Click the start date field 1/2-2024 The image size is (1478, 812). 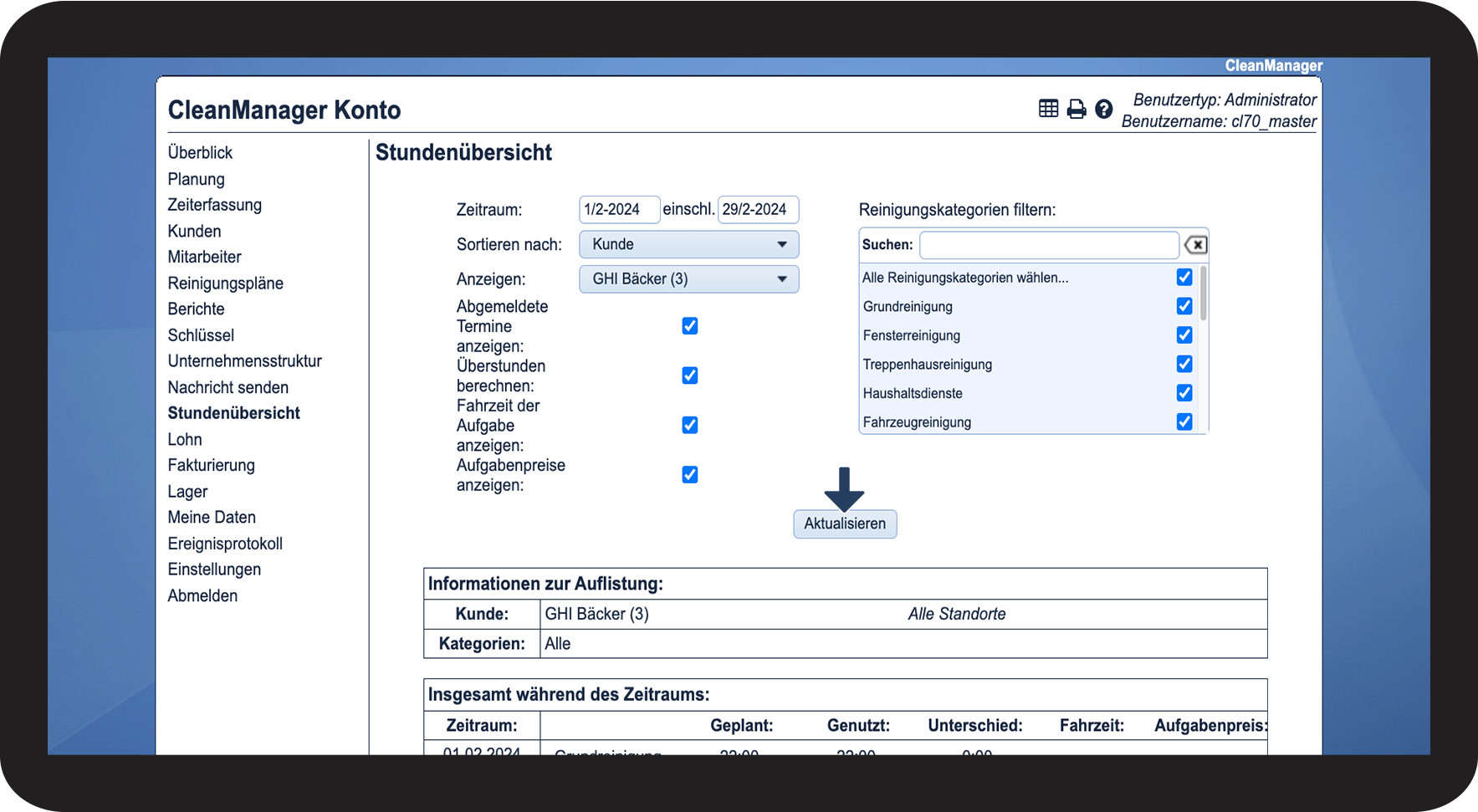(x=618, y=210)
